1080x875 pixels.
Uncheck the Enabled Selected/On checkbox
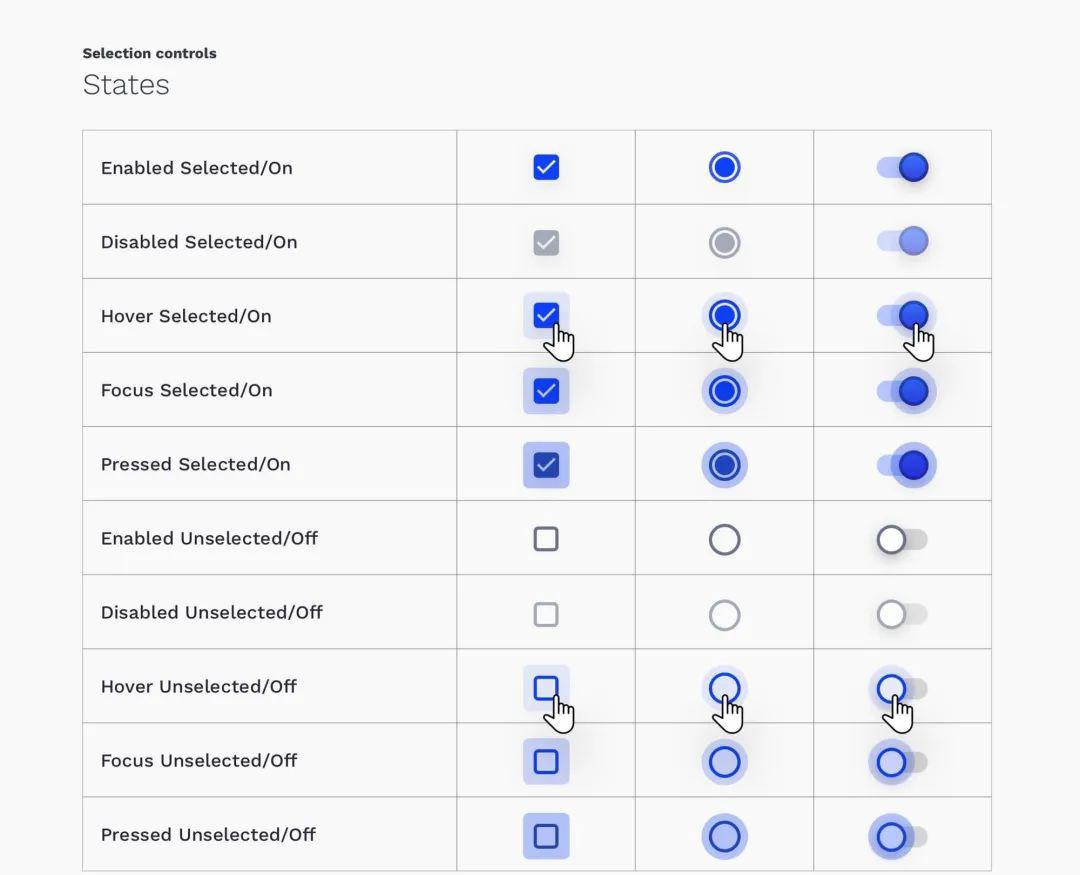546,167
